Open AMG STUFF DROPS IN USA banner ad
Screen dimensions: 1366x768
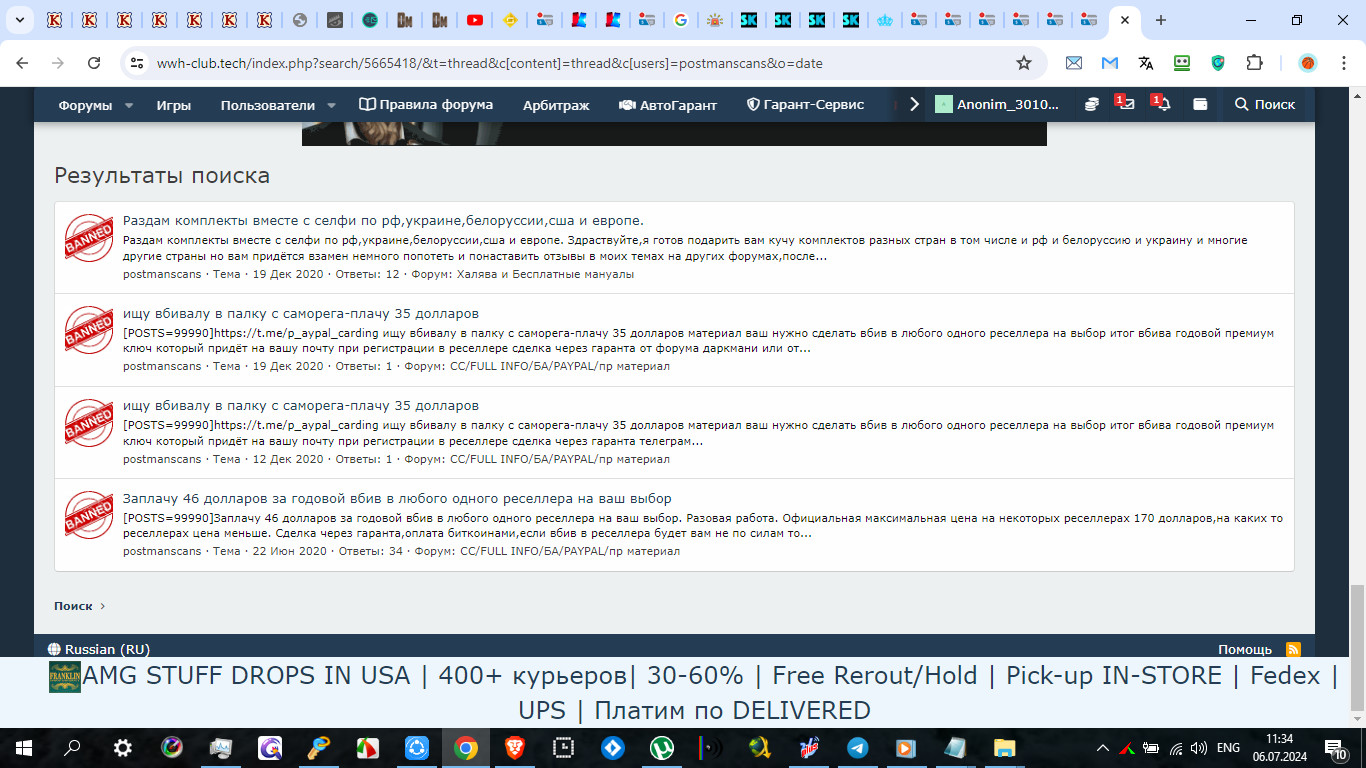pyautogui.click(x=694, y=693)
